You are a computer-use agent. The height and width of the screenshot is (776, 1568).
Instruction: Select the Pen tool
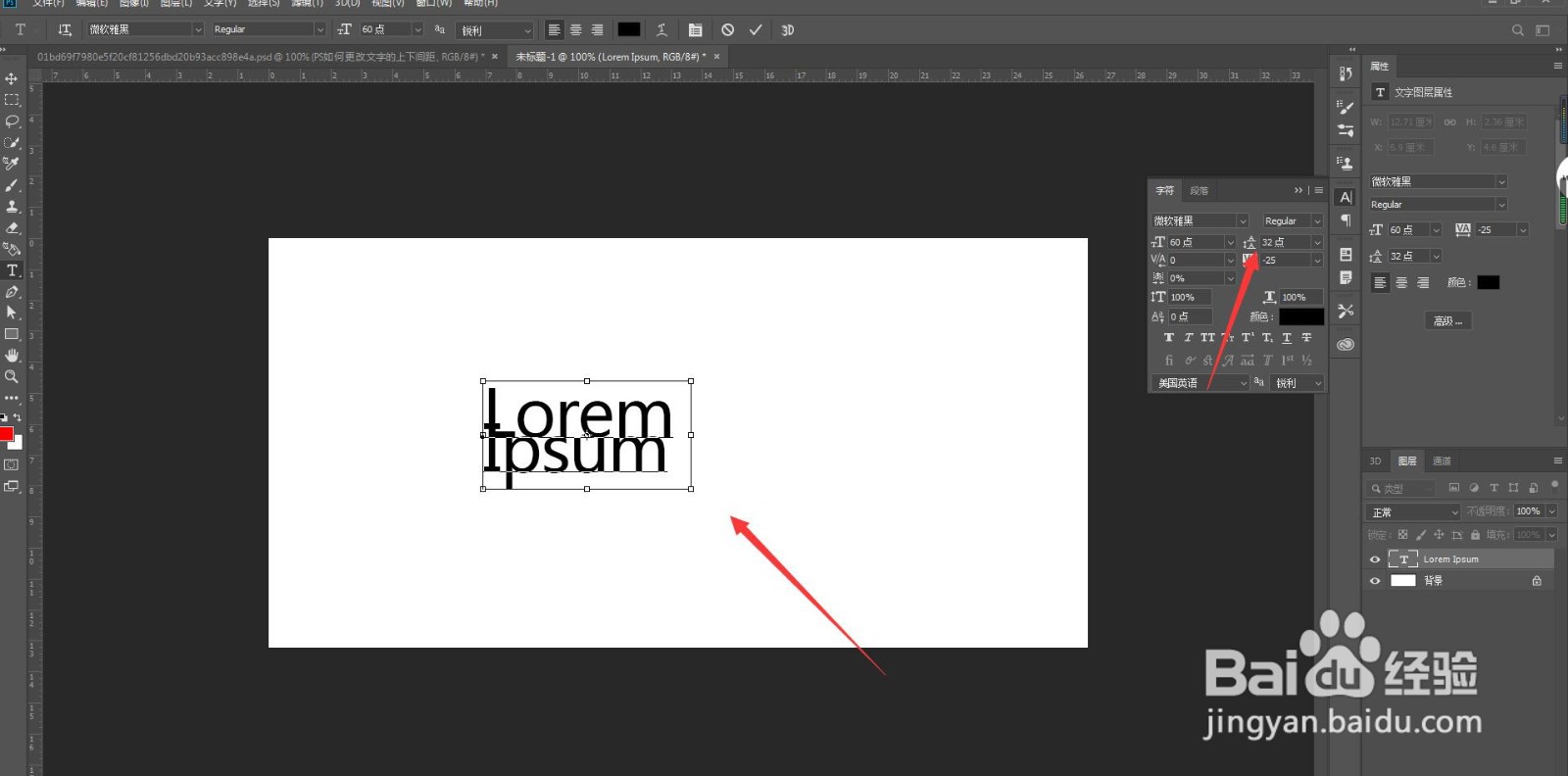(x=12, y=292)
